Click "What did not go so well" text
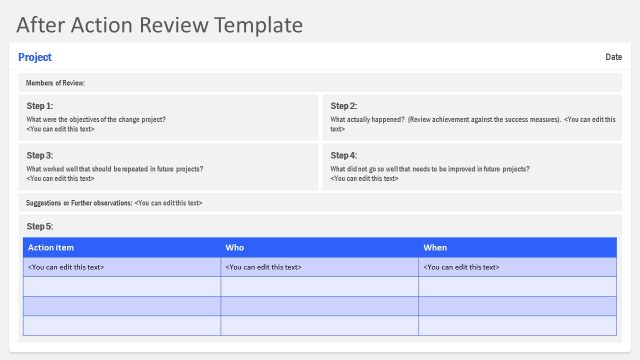Screen dimensions: 640x360 pyautogui.click(x=430, y=169)
